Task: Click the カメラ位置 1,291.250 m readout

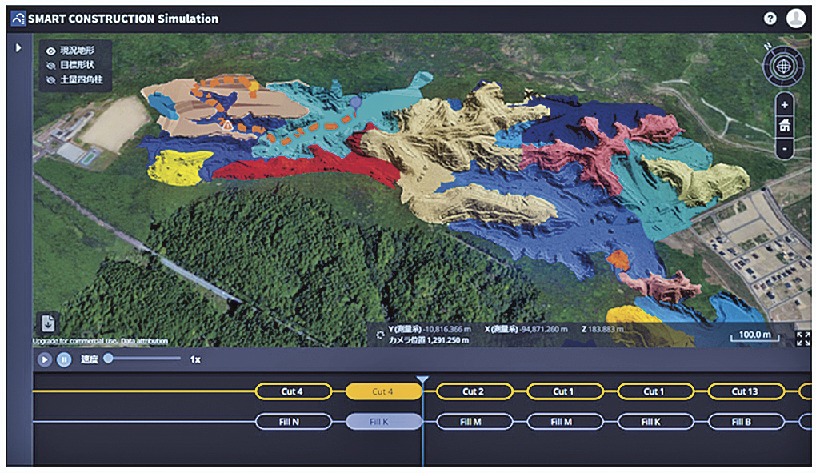Action: pos(429,340)
